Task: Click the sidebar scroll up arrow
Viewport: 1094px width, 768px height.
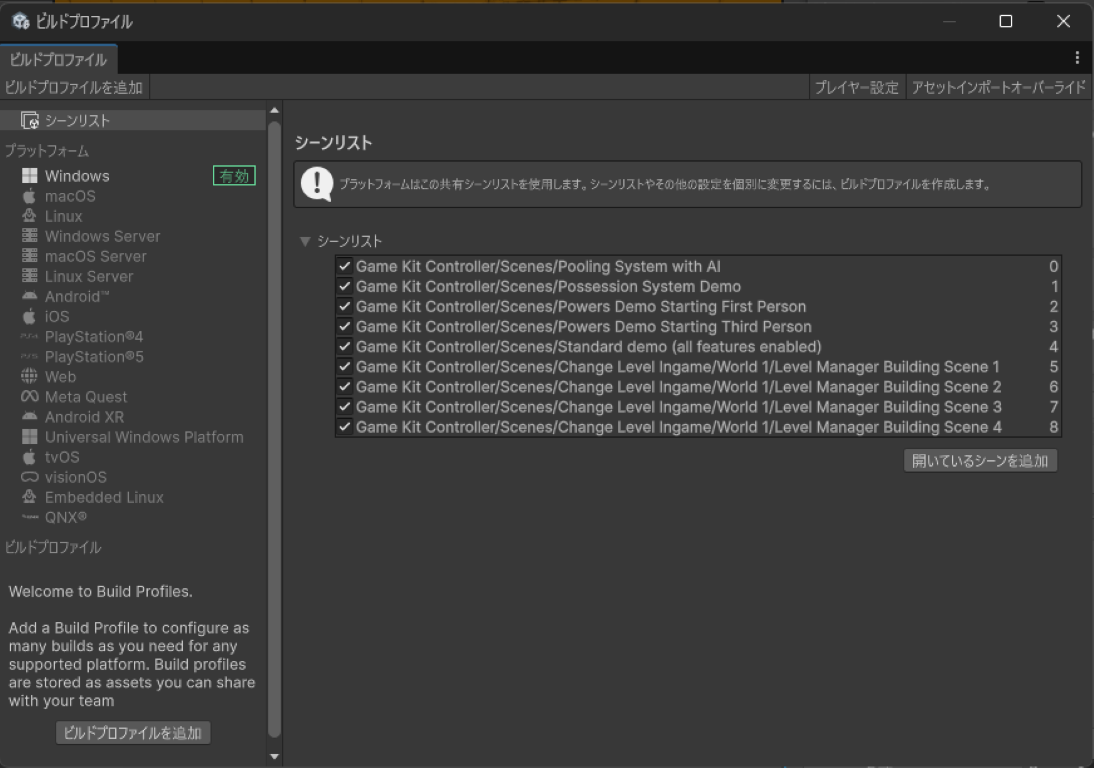Action: tap(274, 110)
